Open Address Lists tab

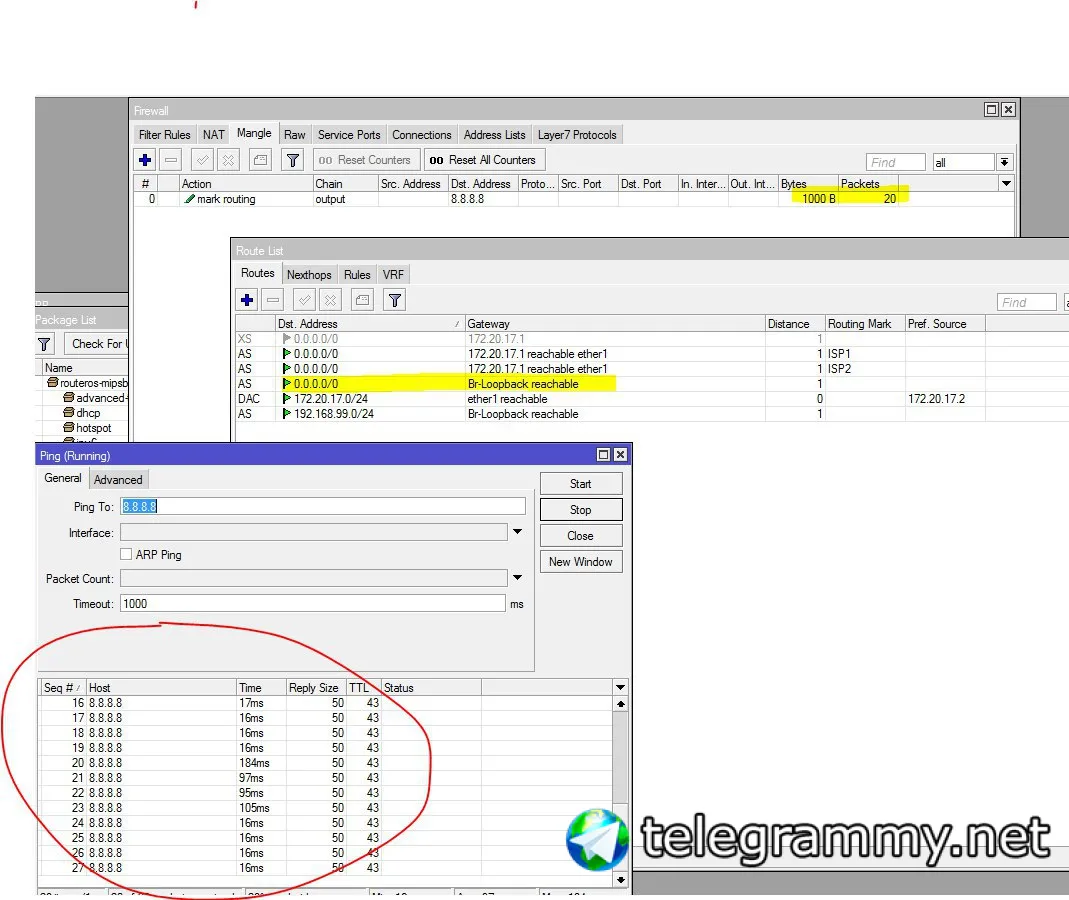pos(494,135)
